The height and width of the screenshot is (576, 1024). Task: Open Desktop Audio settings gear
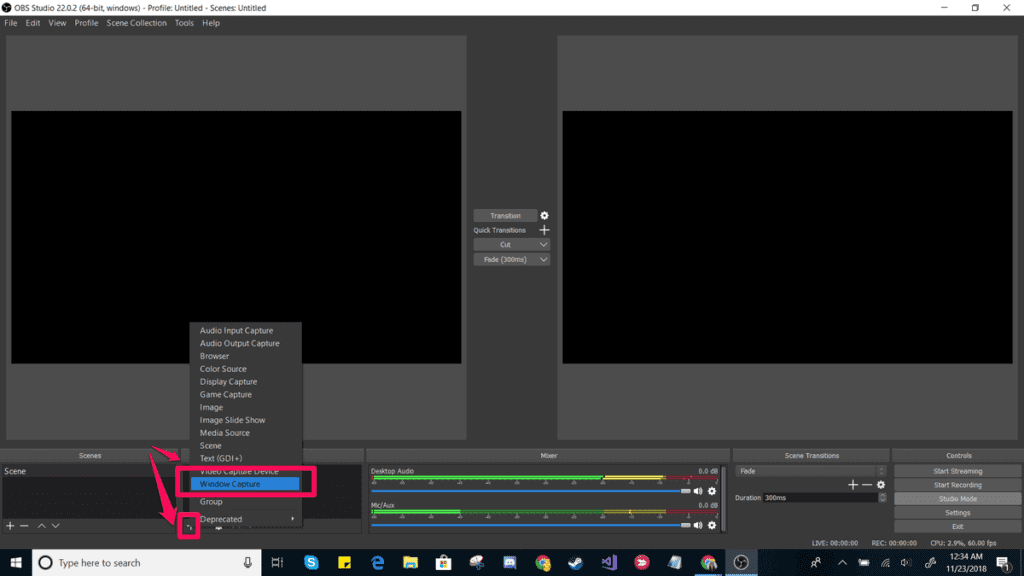pyautogui.click(x=712, y=491)
